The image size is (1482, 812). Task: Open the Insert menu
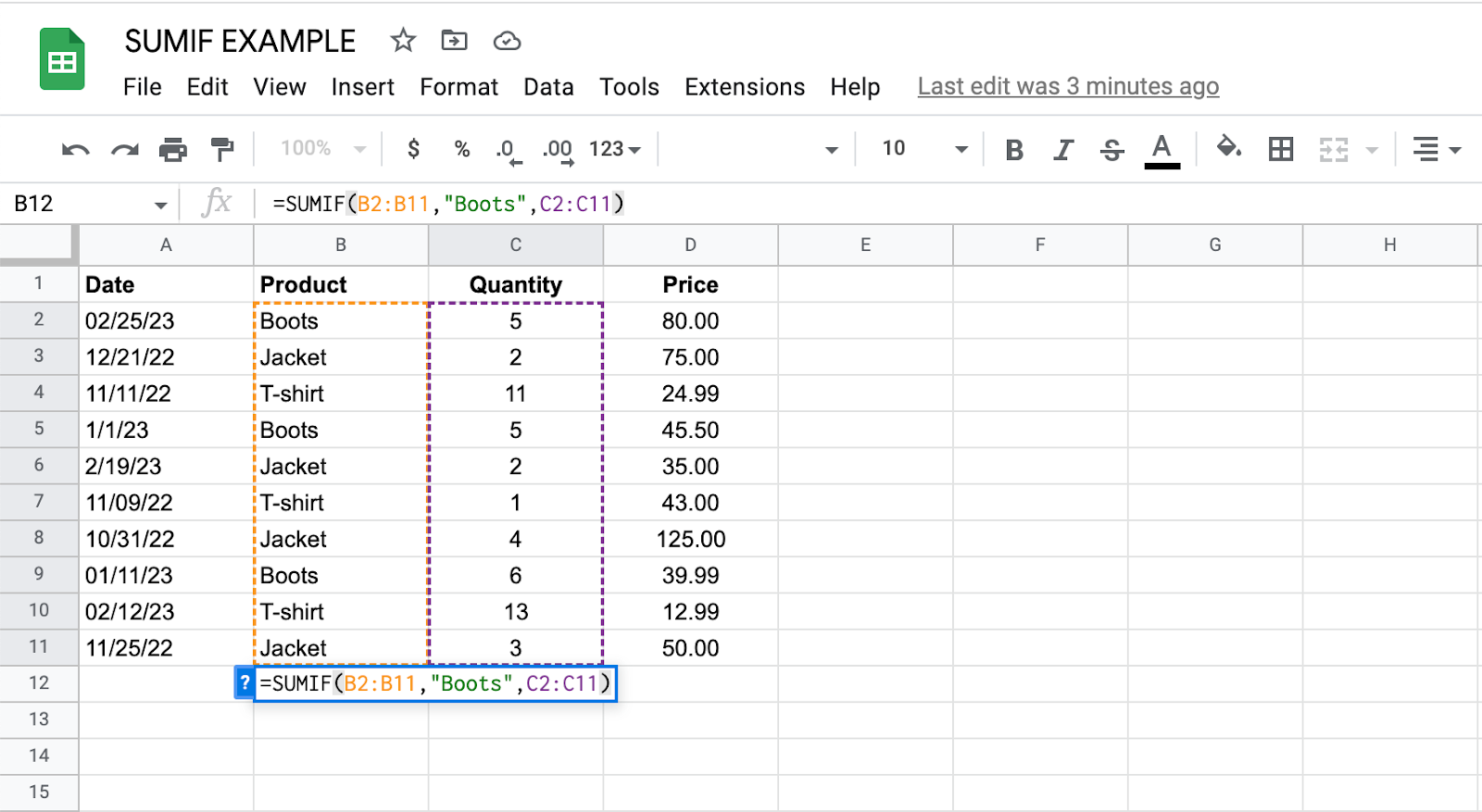click(x=362, y=87)
